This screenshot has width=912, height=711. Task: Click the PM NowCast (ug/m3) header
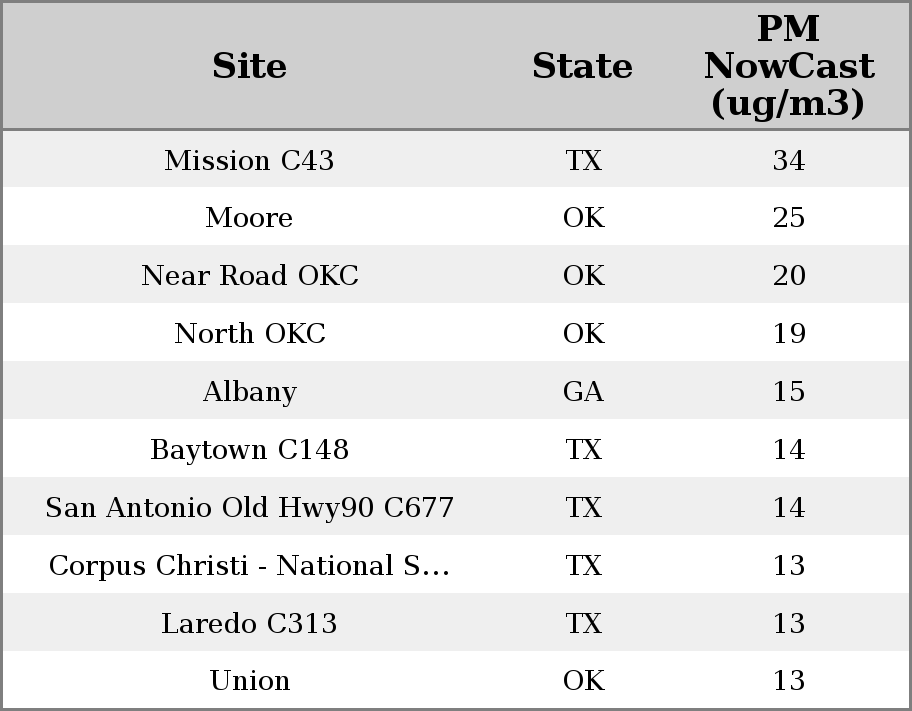coord(788,66)
